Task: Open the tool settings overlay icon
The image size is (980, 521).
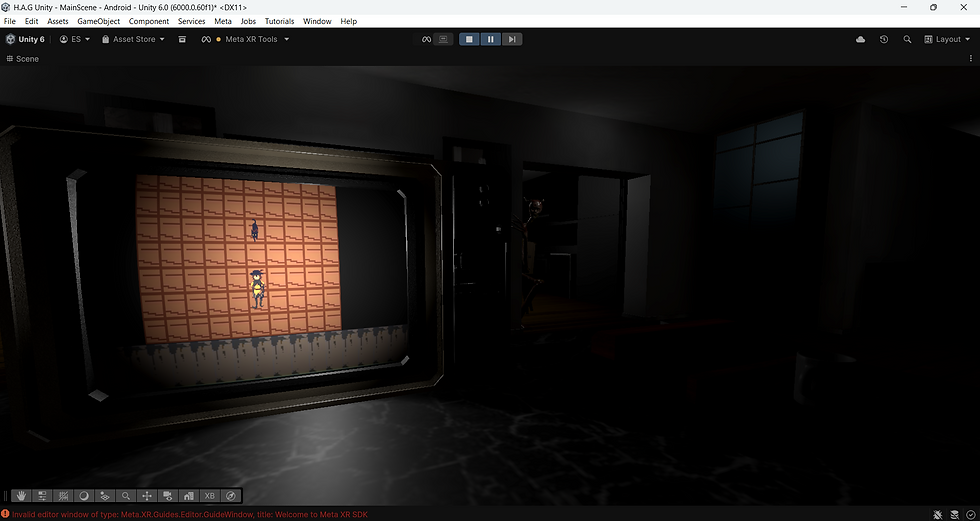Action: pyautogui.click(x=42, y=495)
